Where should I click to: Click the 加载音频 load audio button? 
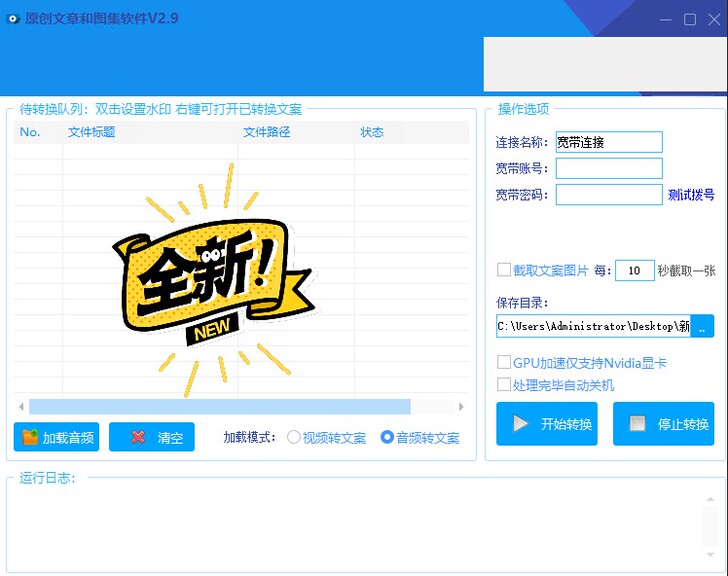pos(56,437)
